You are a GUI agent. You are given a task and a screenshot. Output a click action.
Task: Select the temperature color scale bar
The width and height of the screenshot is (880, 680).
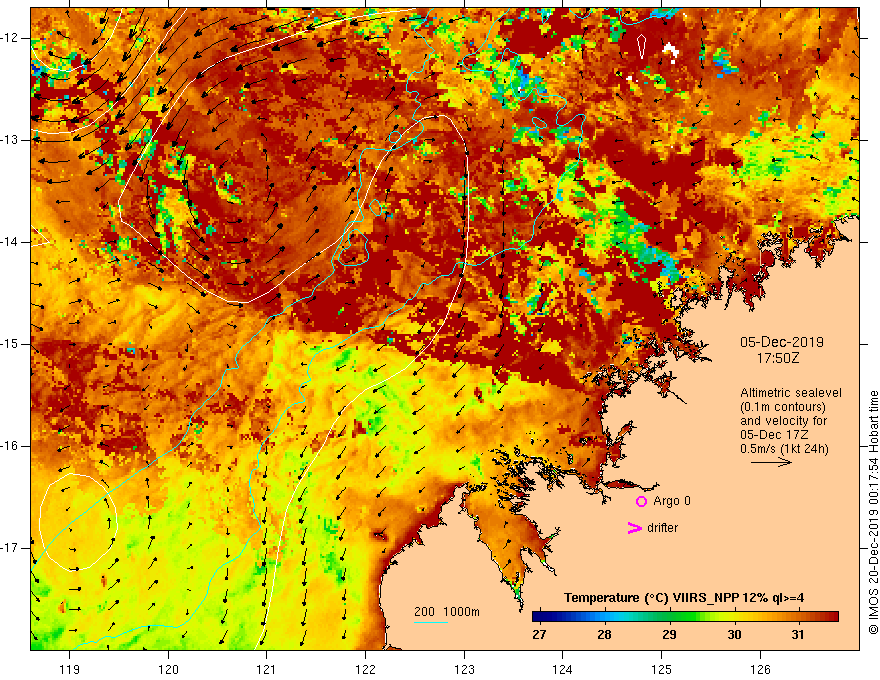685,617
